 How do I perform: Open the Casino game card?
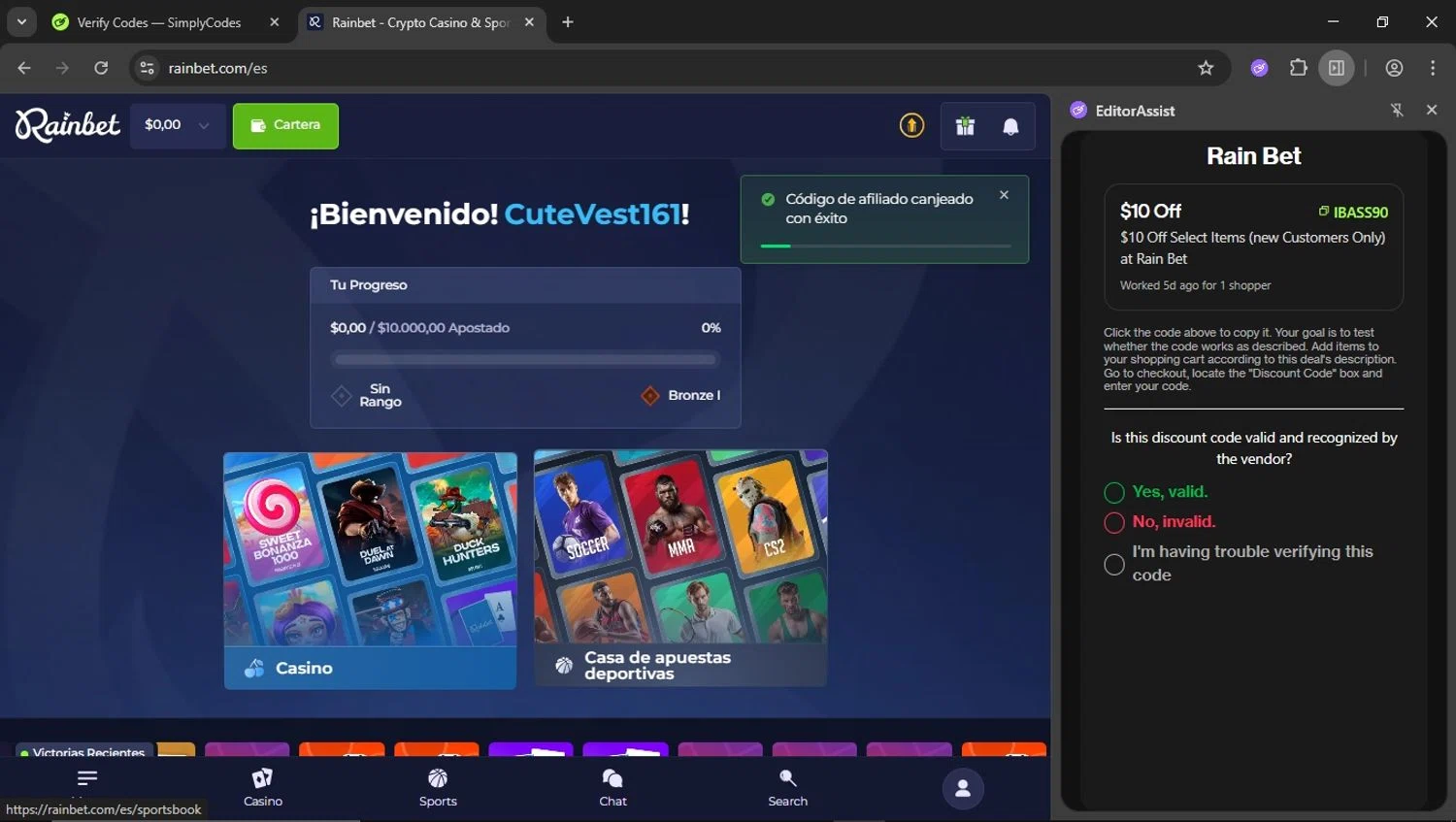coord(370,571)
